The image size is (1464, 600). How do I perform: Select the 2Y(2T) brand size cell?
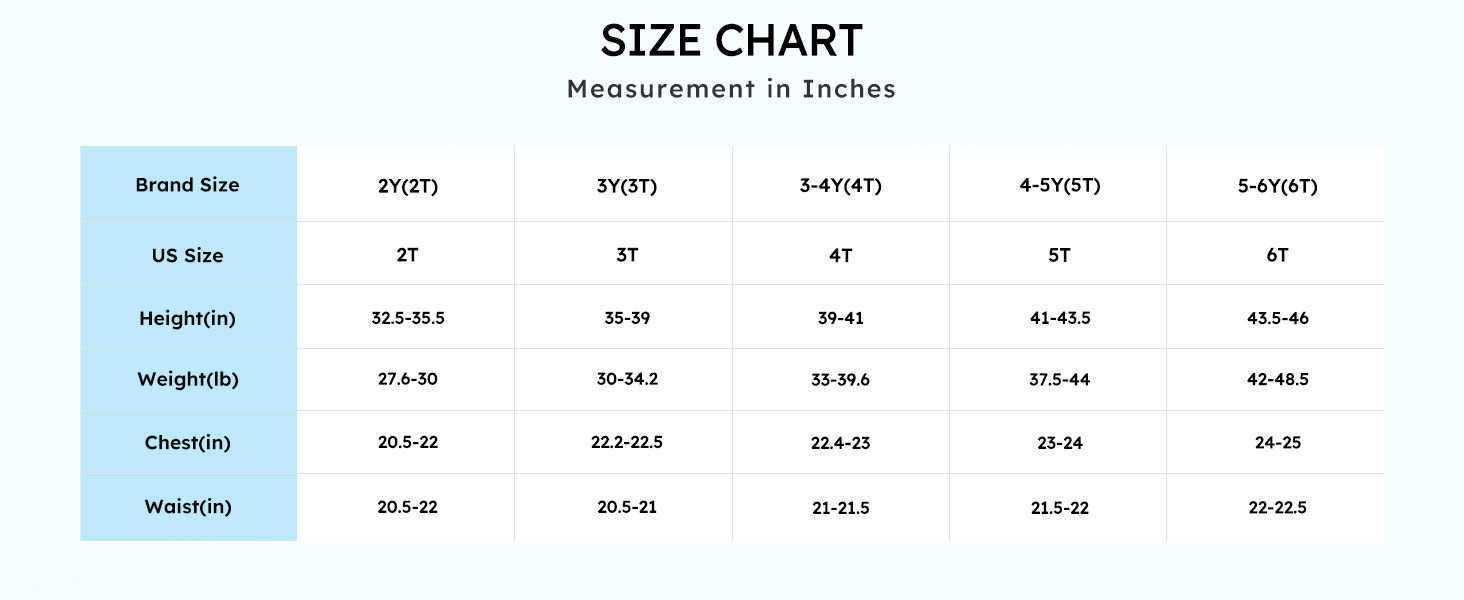[407, 187]
